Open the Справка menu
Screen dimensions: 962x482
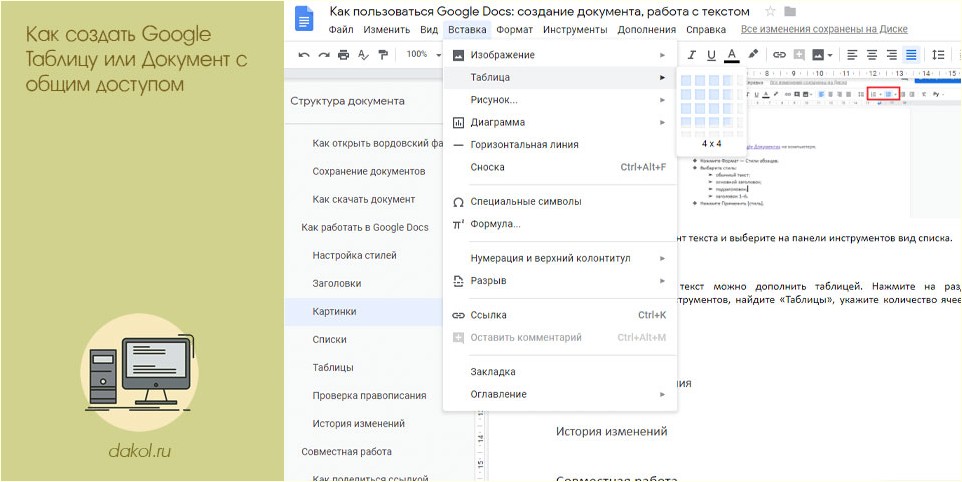706,29
